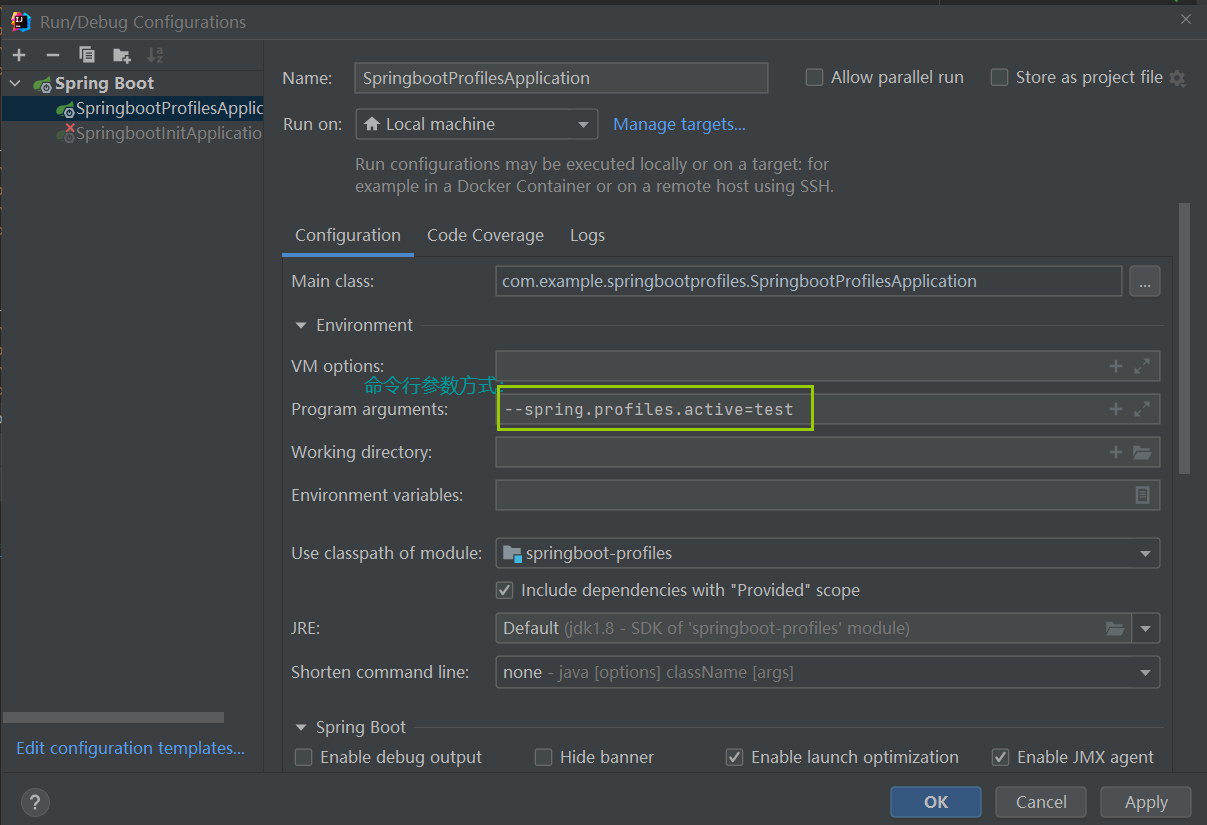Create a new configuration folder

coord(121,55)
